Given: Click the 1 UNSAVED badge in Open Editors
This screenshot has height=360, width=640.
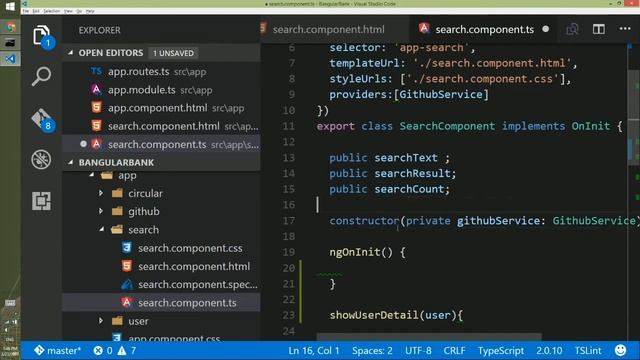Looking at the screenshot, I should tap(173, 53).
